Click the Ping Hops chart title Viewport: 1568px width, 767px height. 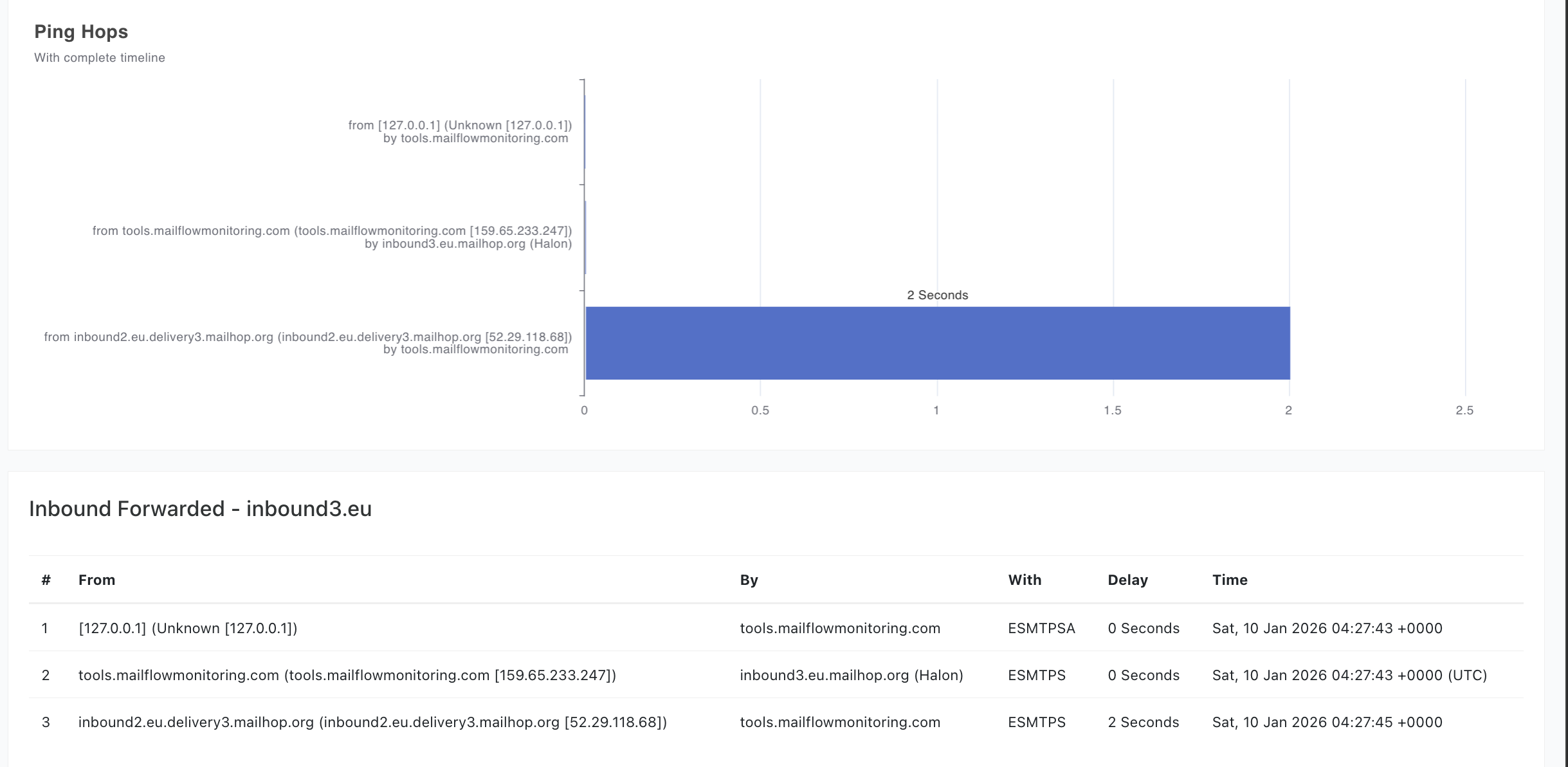click(81, 31)
